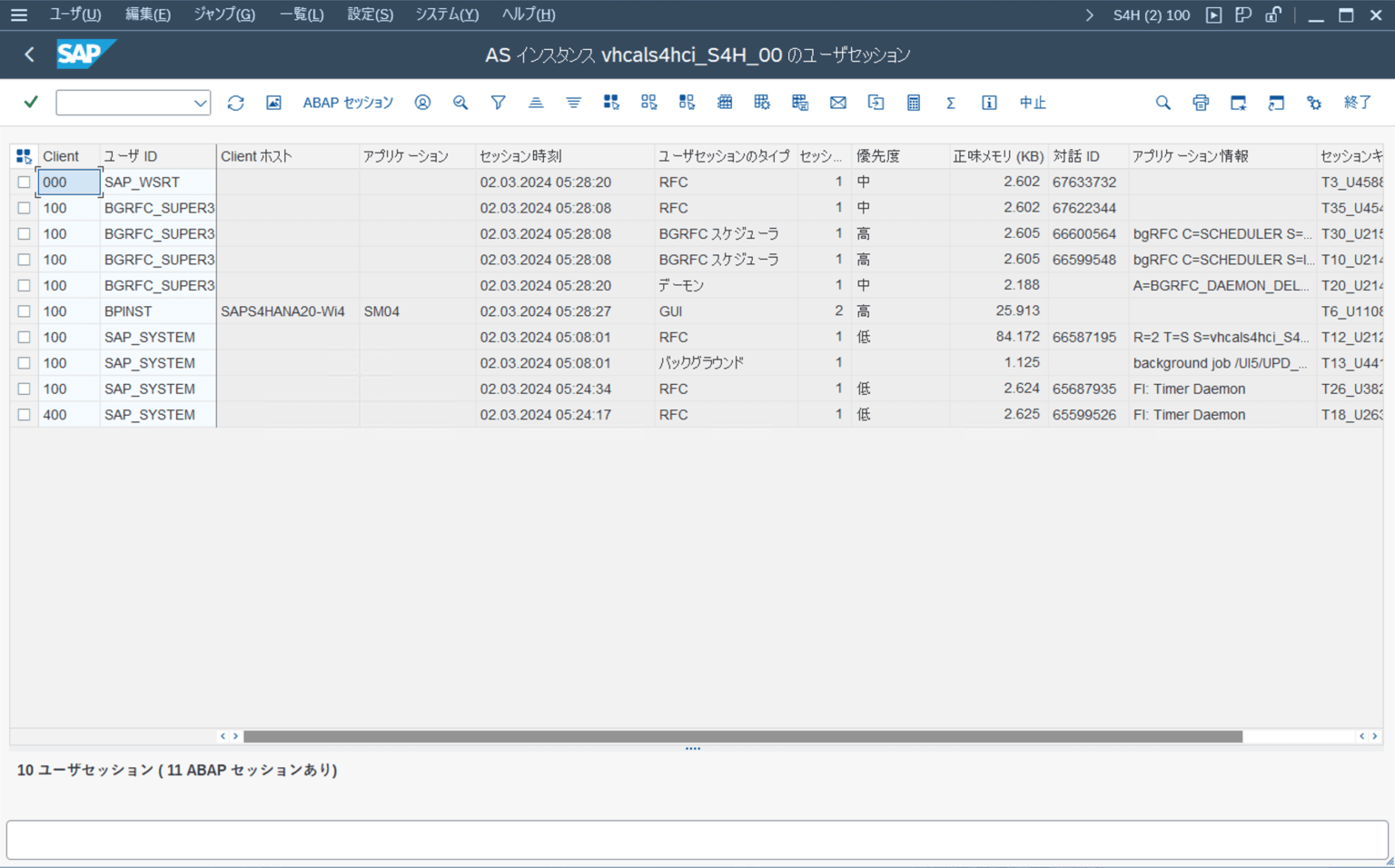Open the email send icon

tap(837, 102)
